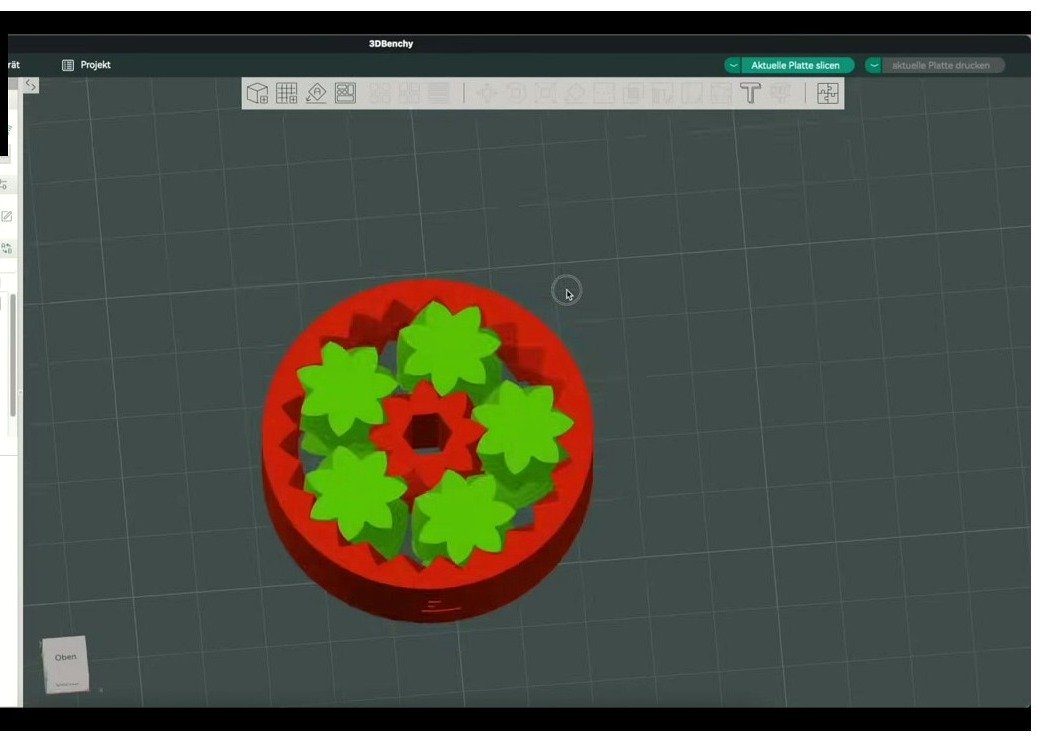The width and height of the screenshot is (1042, 742).
Task: Collapse the sidebar with the arrows button
Action: pos(31,85)
